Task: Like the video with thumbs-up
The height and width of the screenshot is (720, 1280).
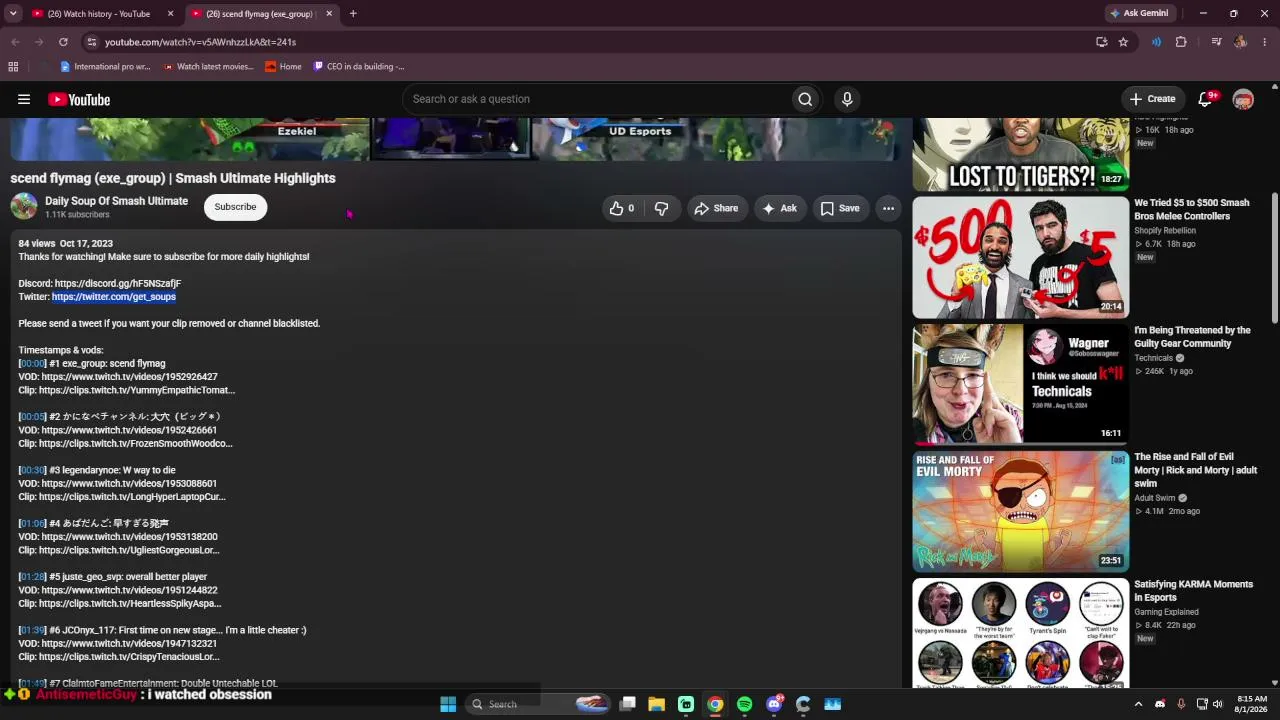Action: tap(622, 208)
